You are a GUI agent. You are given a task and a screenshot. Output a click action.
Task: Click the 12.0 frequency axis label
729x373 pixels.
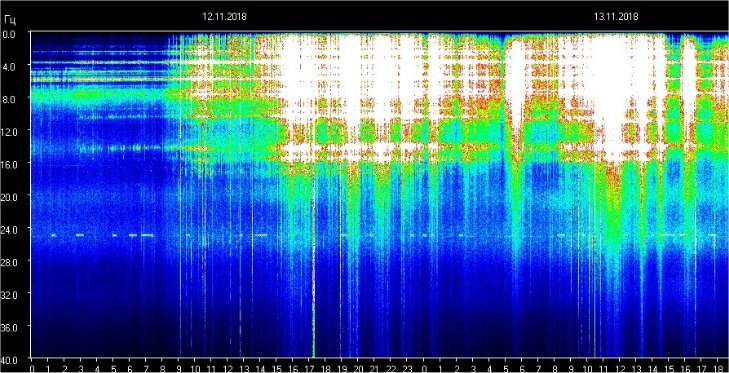(x=9, y=132)
